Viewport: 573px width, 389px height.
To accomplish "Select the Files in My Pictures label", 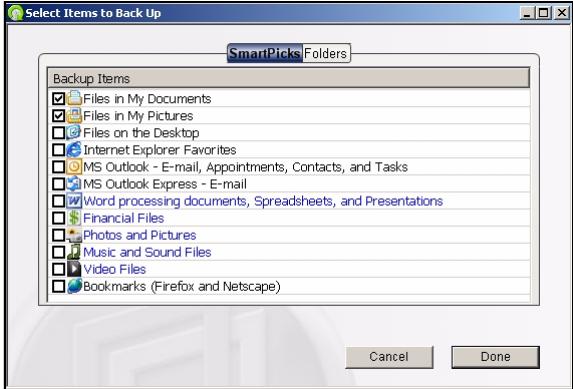I will tap(138, 116).
